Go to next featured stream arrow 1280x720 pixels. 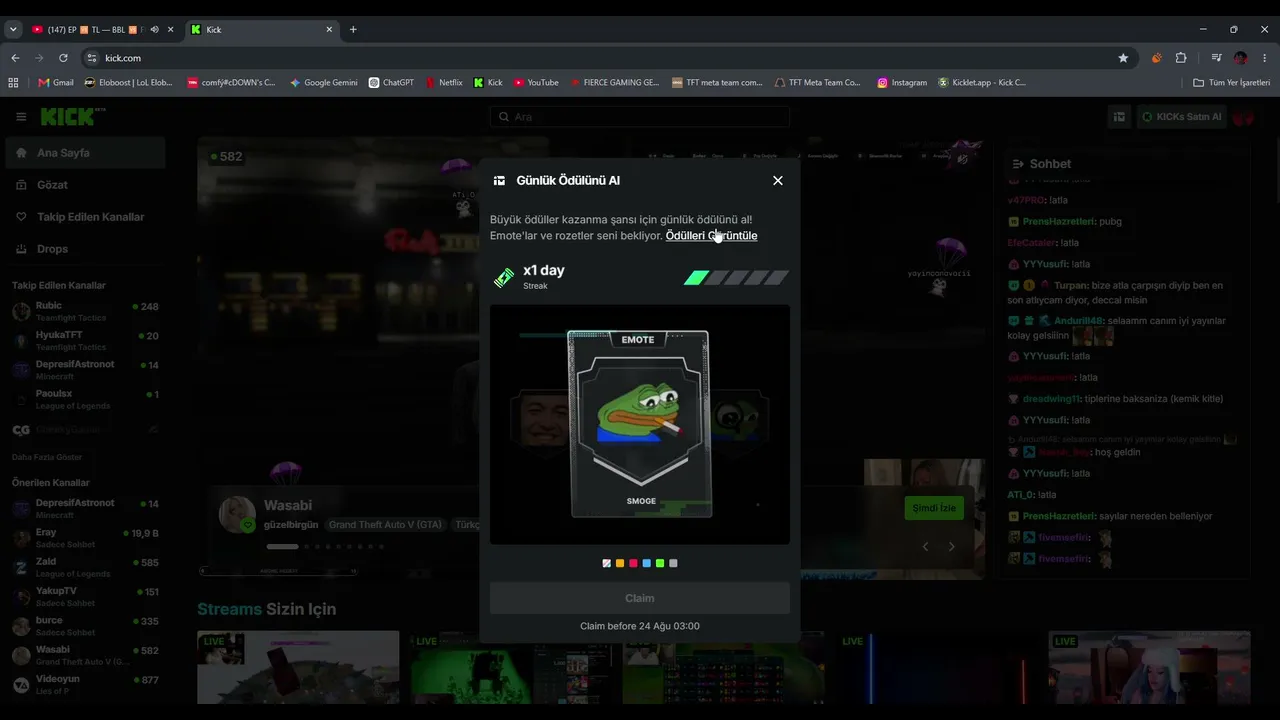(951, 547)
